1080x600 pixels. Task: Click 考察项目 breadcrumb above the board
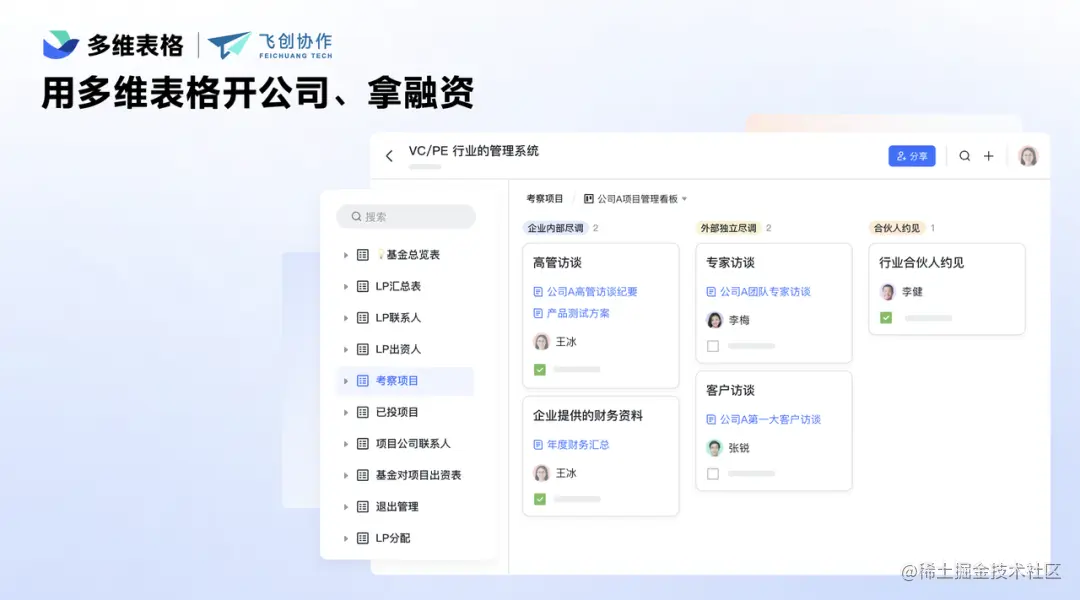(x=545, y=198)
